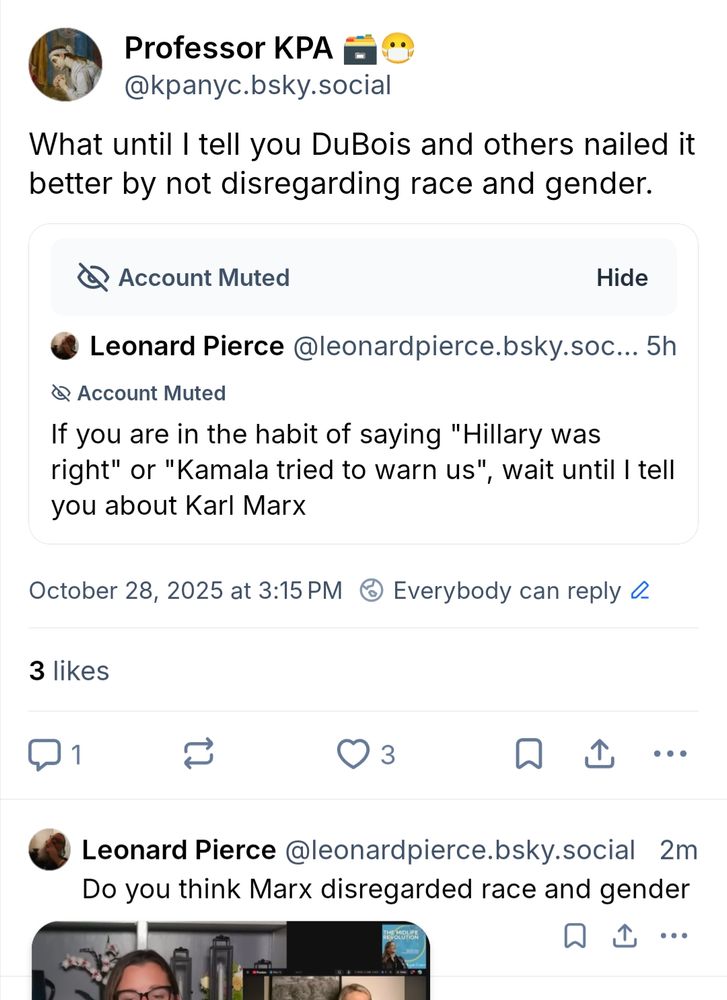Open the more options menu on Leonard Pierce's reply
The height and width of the screenshot is (1000, 727).
click(x=673, y=935)
